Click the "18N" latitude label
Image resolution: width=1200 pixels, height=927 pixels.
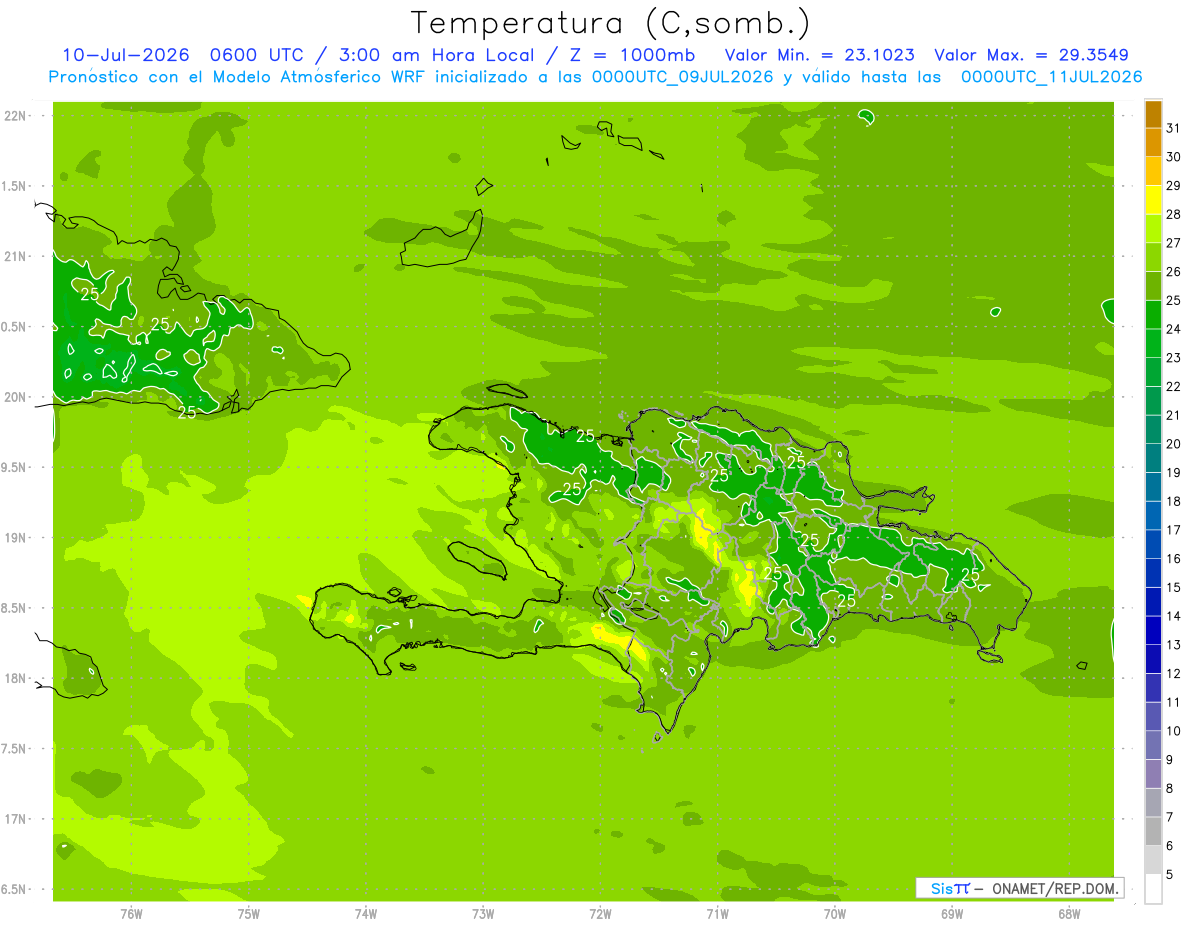17,678
